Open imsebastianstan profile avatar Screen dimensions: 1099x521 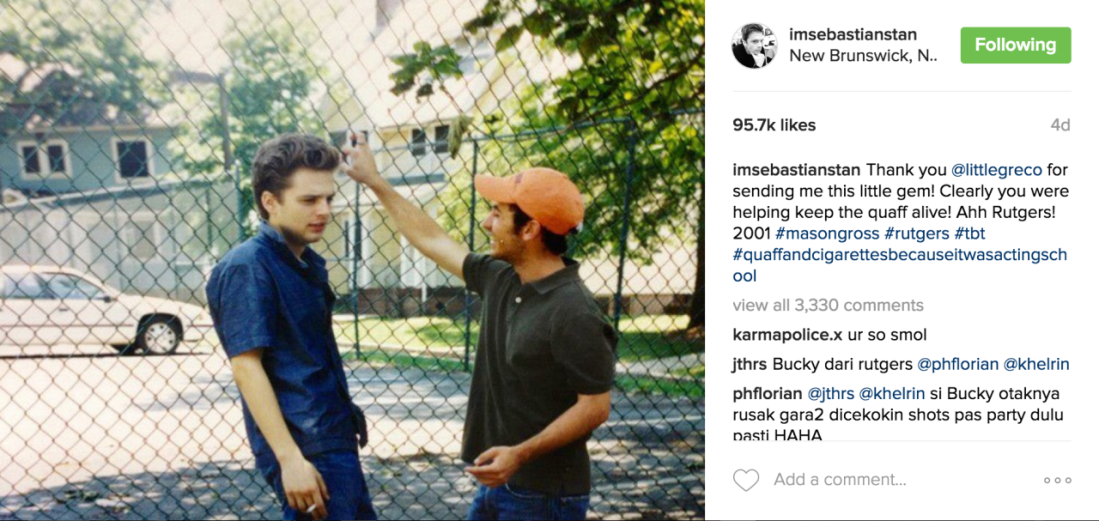tap(754, 46)
